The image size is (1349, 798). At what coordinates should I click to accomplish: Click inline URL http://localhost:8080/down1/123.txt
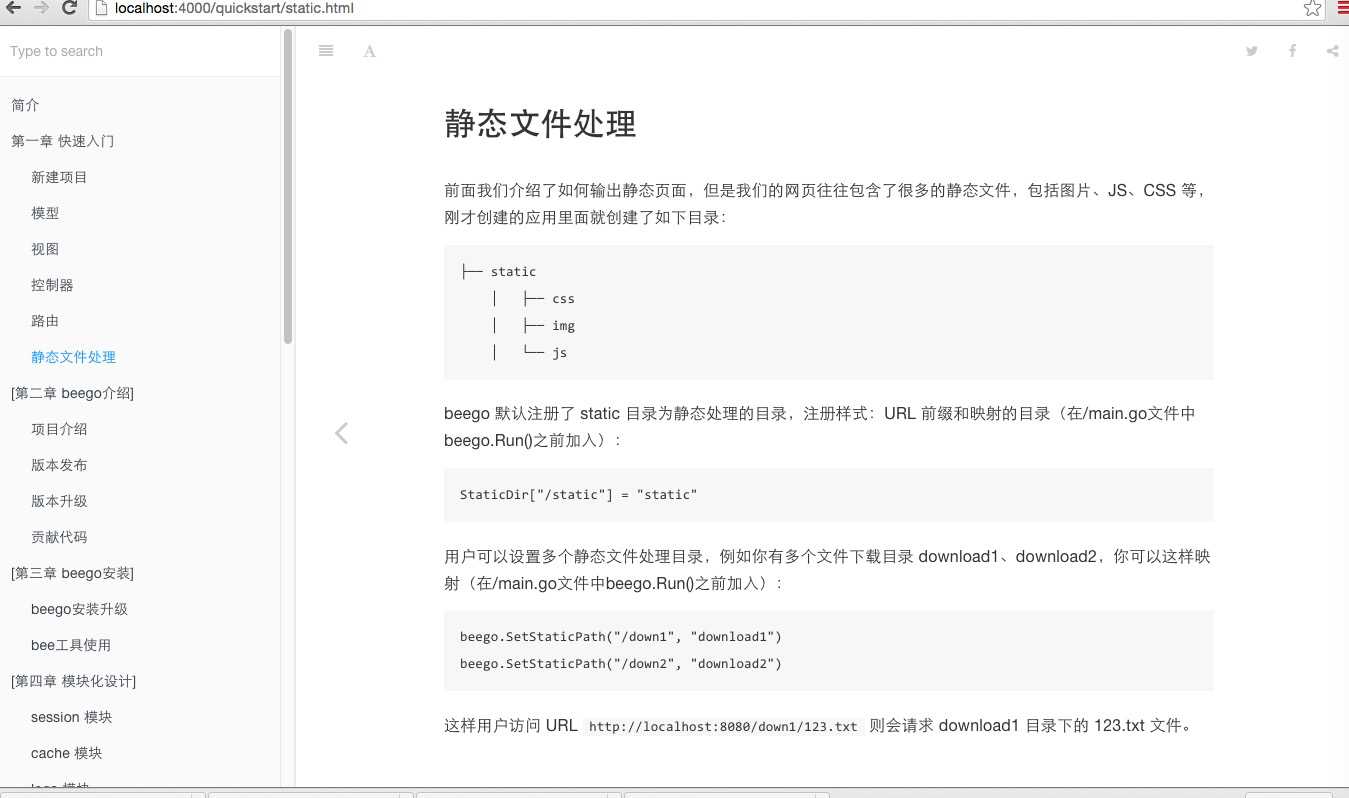(x=723, y=727)
